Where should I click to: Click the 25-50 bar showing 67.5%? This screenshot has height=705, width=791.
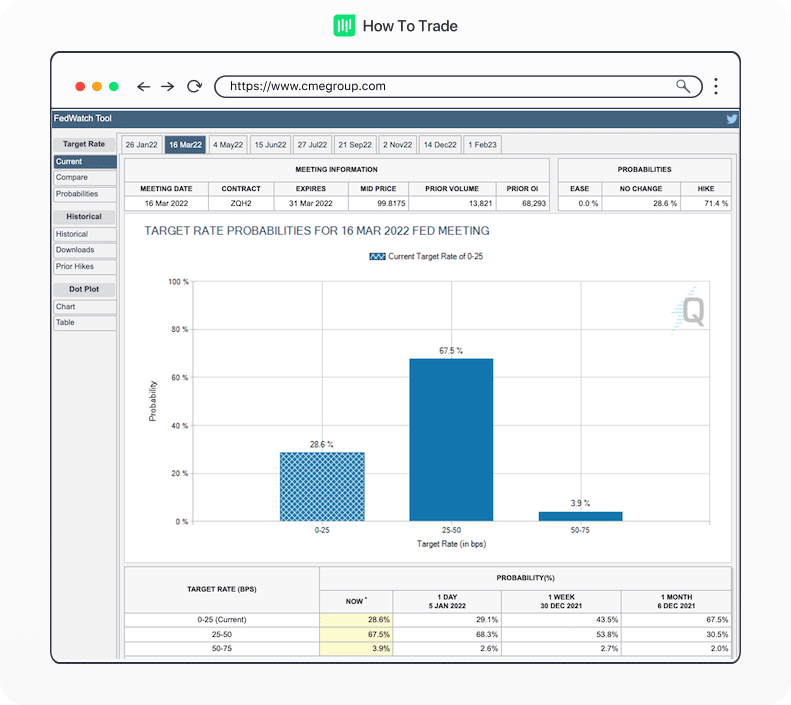[451, 439]
